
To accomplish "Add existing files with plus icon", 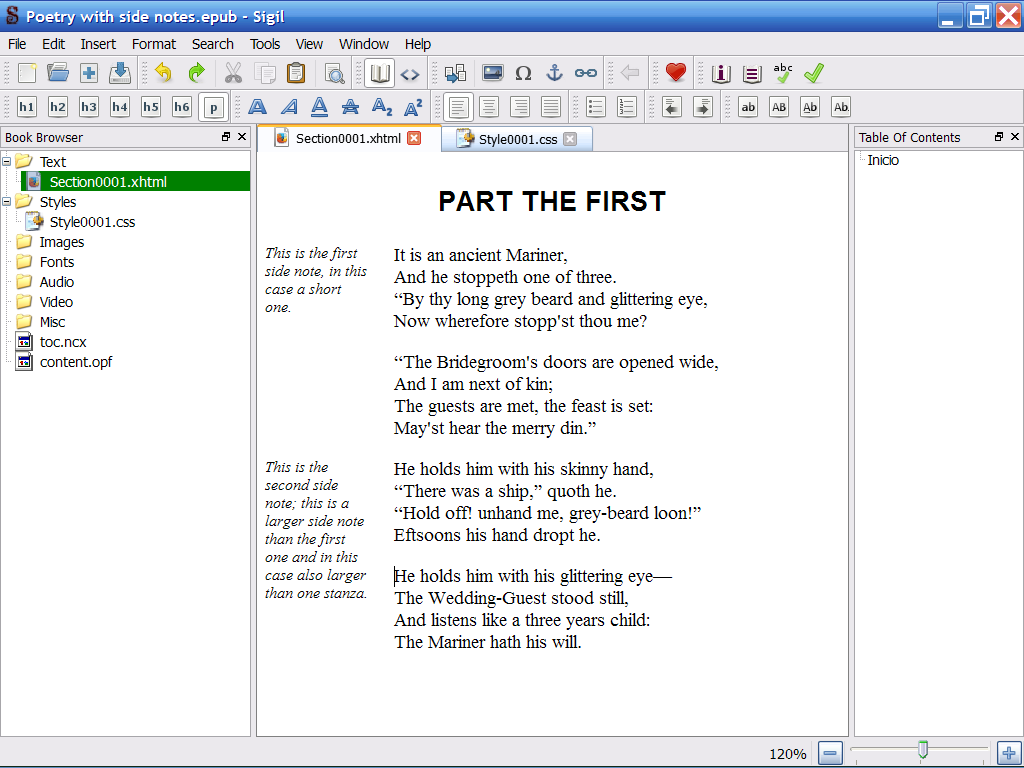I will pyautogui.click(x=89, y=73).
